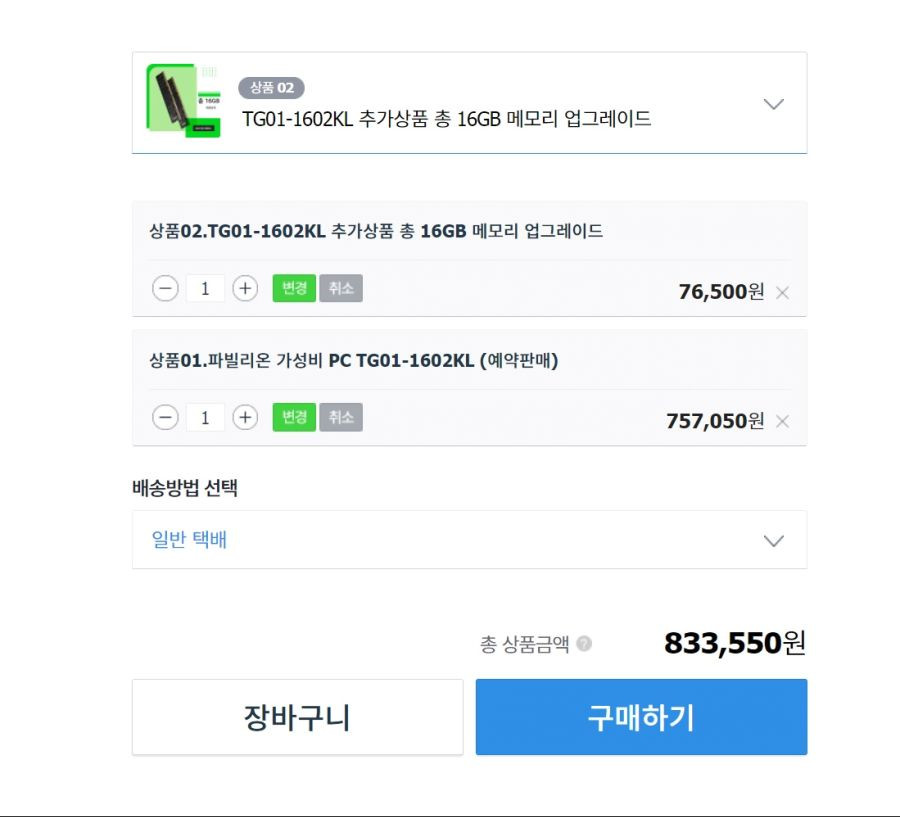Click the memory product thumbnail image

(184, 100)
